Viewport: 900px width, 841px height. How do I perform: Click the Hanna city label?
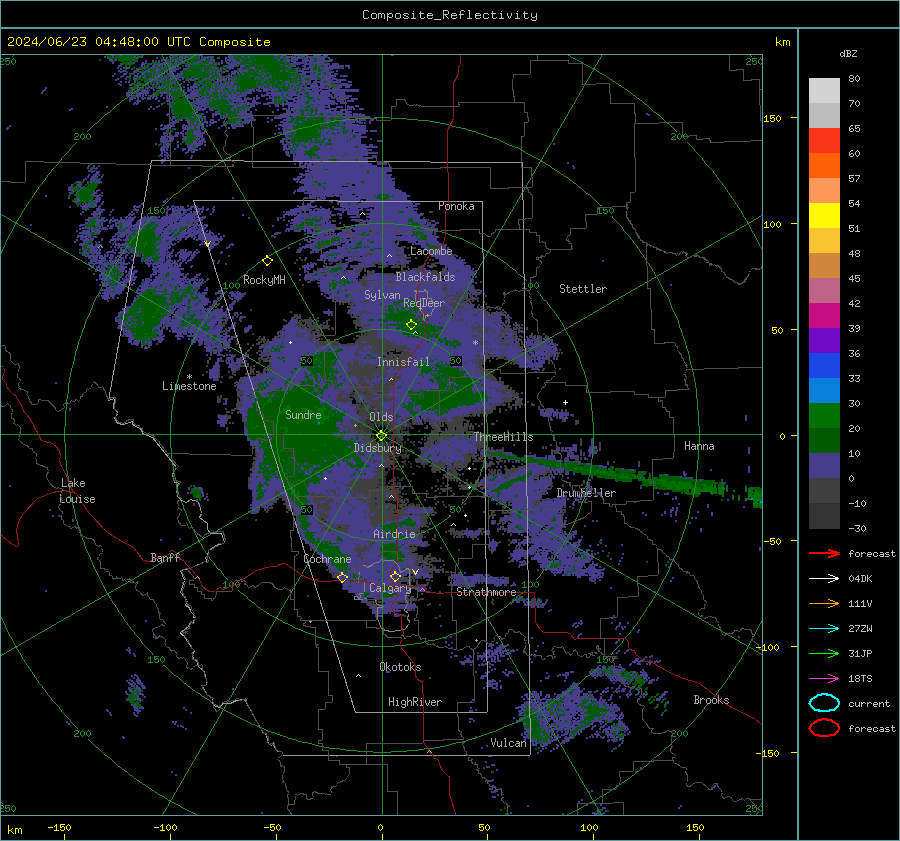point(699,446)
